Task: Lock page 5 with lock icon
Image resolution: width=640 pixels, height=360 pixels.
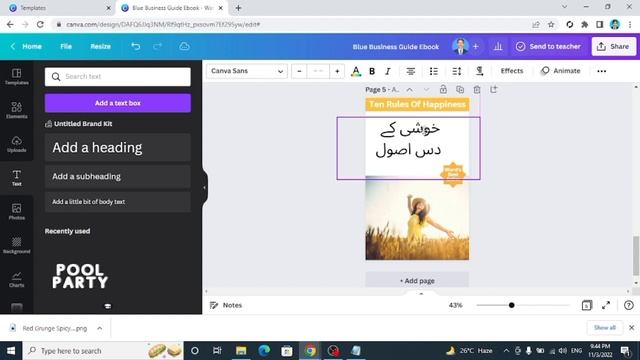Action: click(443, 89)
